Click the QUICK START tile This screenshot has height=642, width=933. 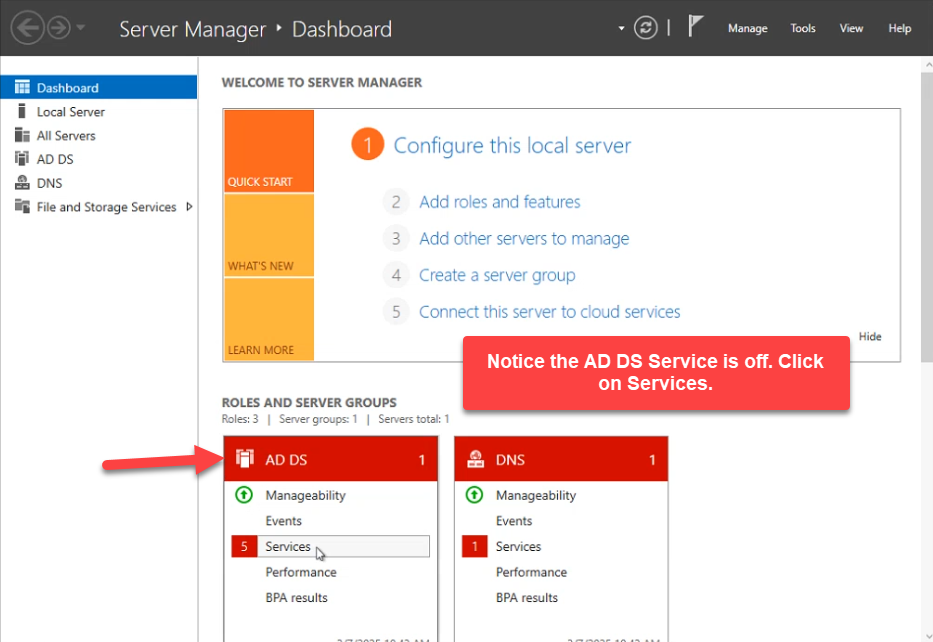(x=269, y=151)
